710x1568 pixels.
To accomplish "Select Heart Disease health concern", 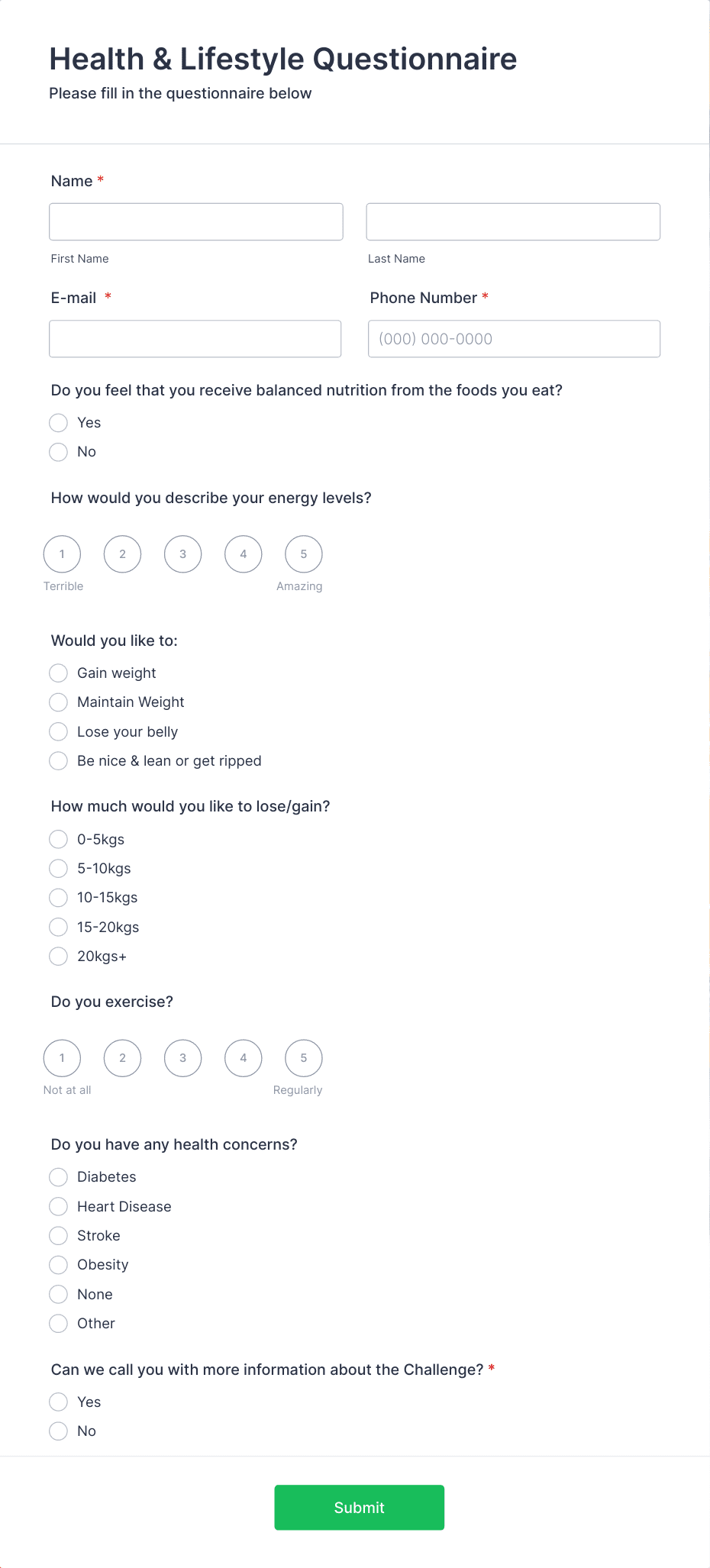I will (58, 1206).
